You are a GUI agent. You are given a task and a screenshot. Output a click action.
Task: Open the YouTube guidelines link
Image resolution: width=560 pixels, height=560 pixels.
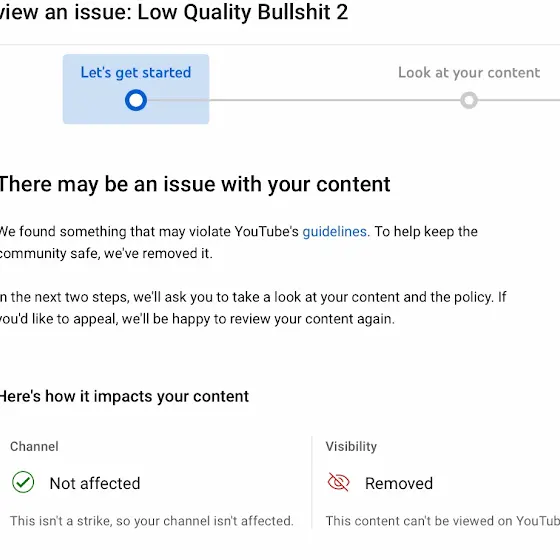(x=335, y=232)
